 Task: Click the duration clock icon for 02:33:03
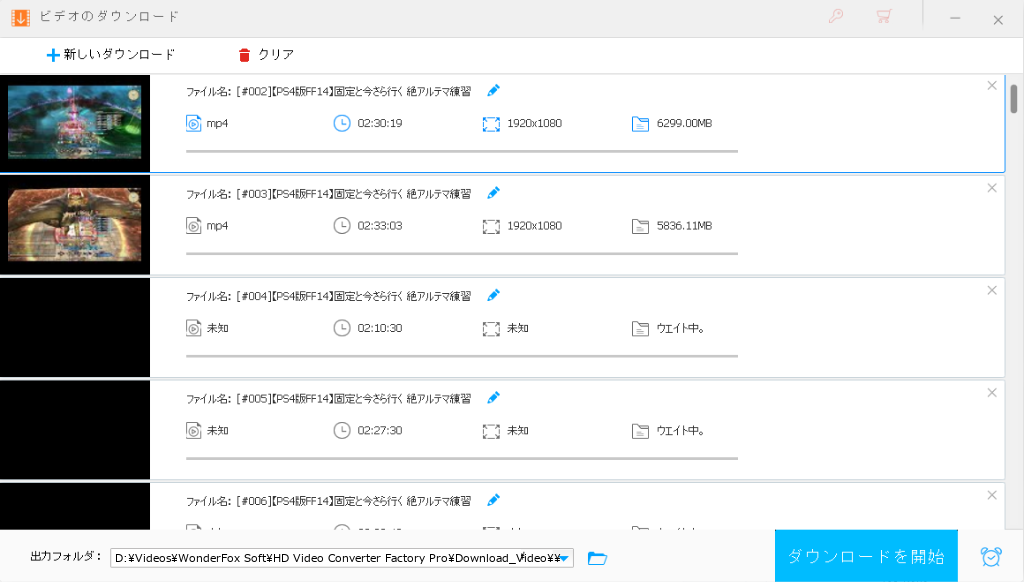click(342, 226)
